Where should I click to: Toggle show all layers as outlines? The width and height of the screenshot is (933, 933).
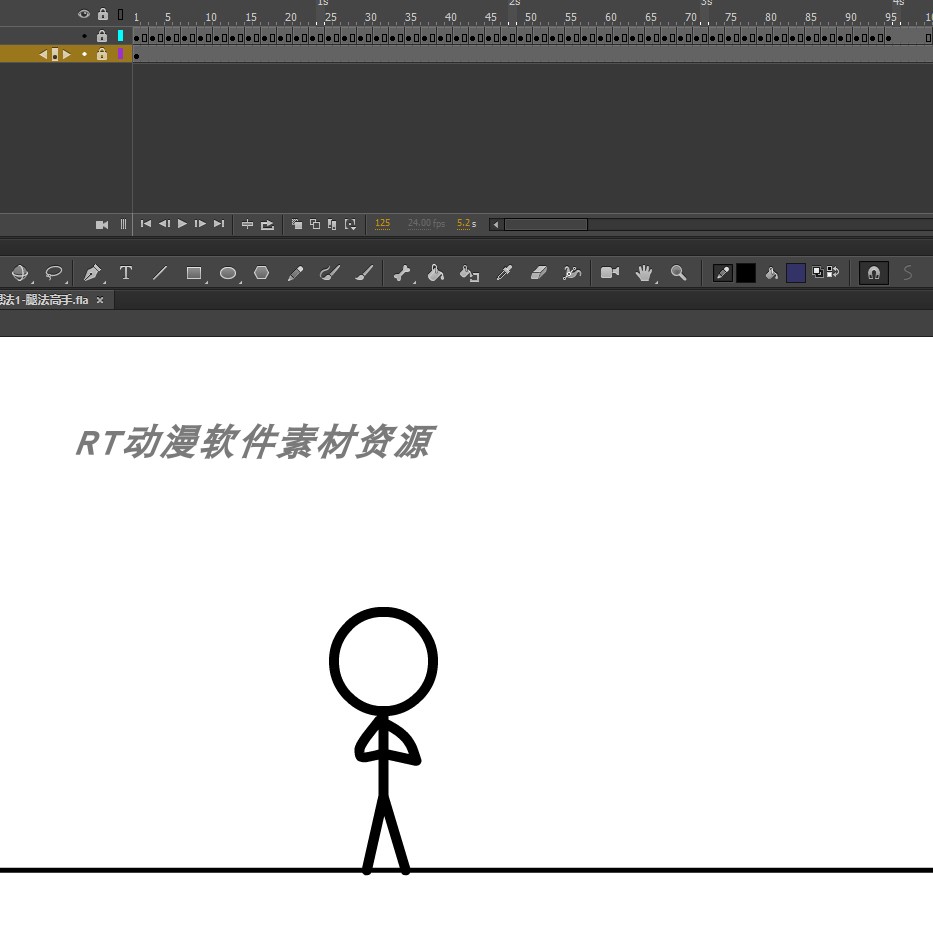click(x=121, y=14)
